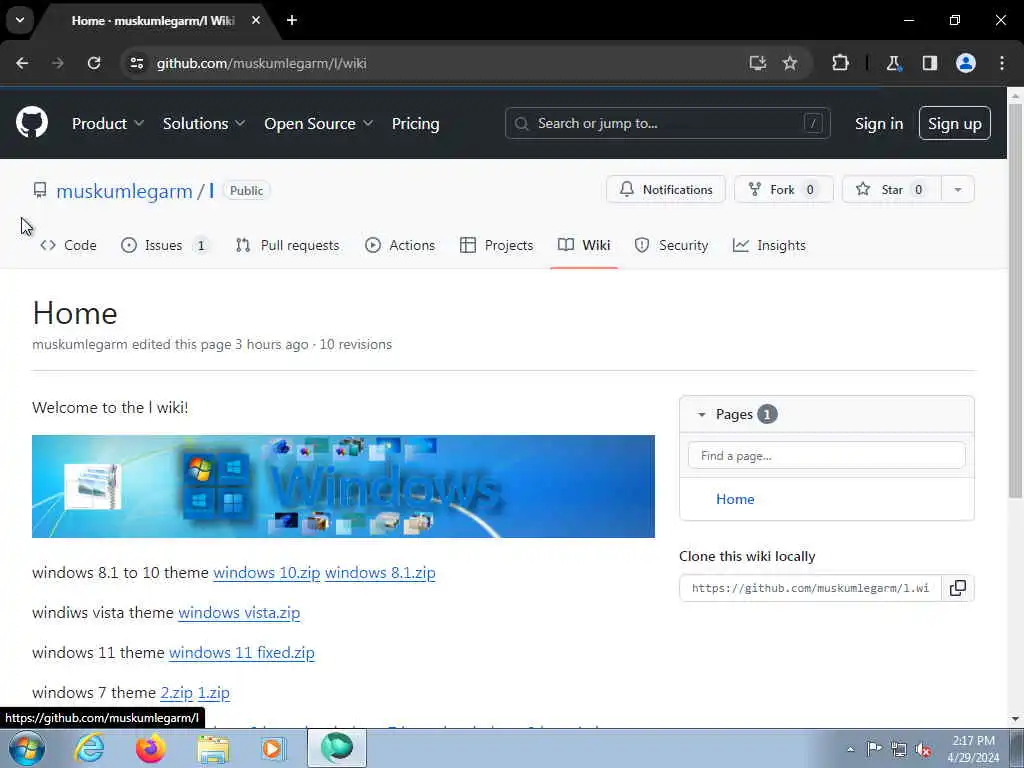The image size is (1024, 768).
Task: Open the Pricing page
Action: pos(415,123)
